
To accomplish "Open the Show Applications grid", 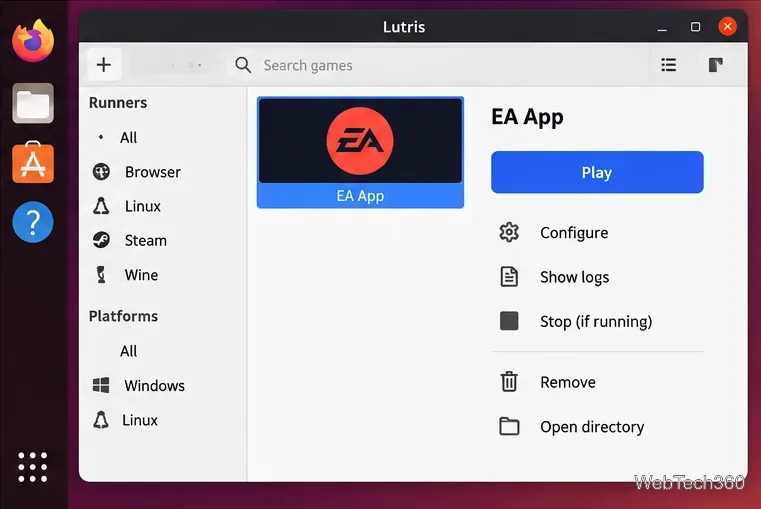I will tap(33, 467).
